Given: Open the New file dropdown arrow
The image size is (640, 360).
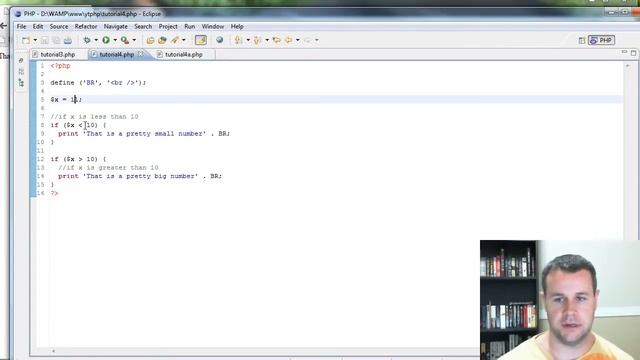Looking at the screenshot, I should pos(35,40).
